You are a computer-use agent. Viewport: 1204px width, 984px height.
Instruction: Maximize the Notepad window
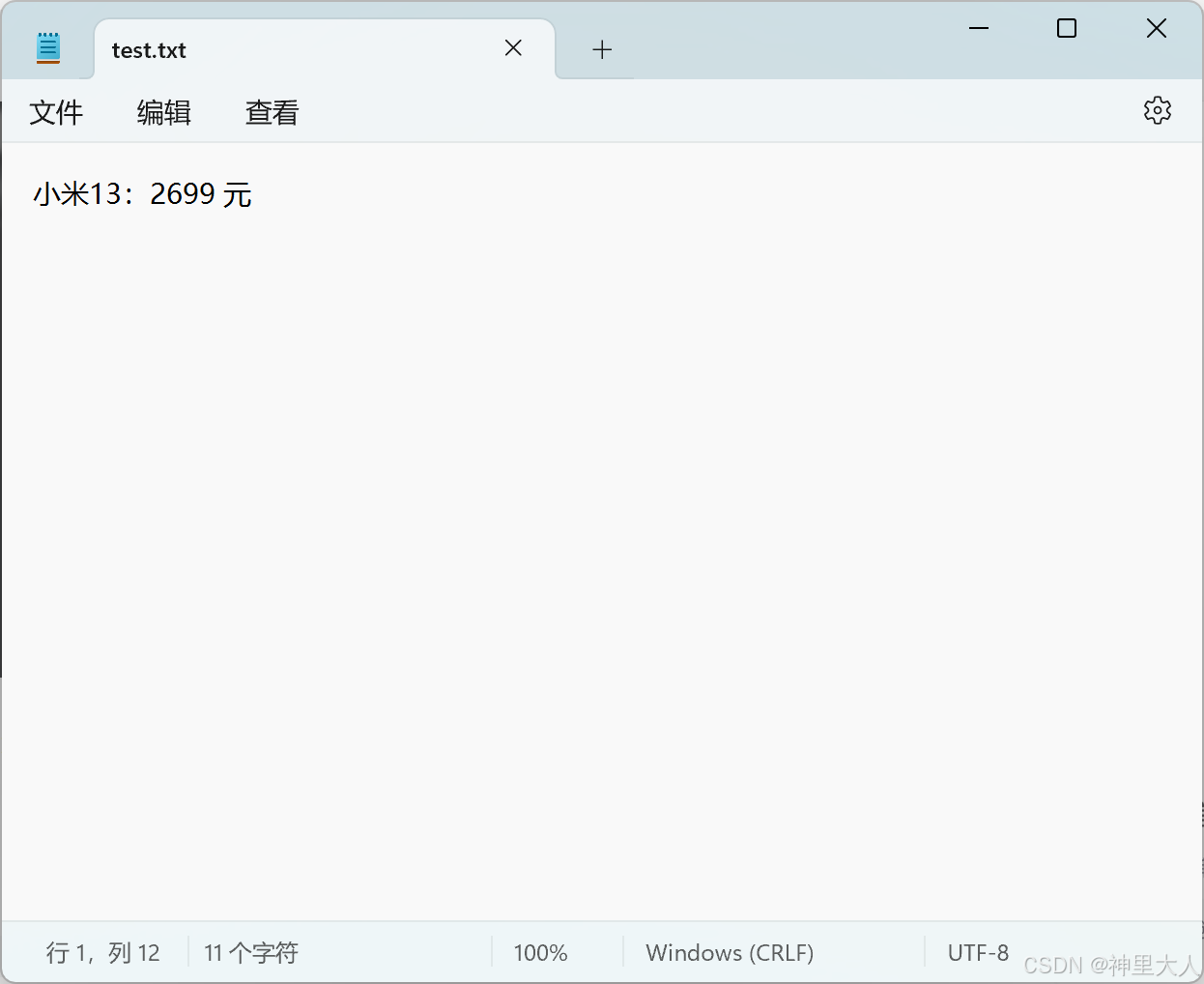click(1067, 28)
